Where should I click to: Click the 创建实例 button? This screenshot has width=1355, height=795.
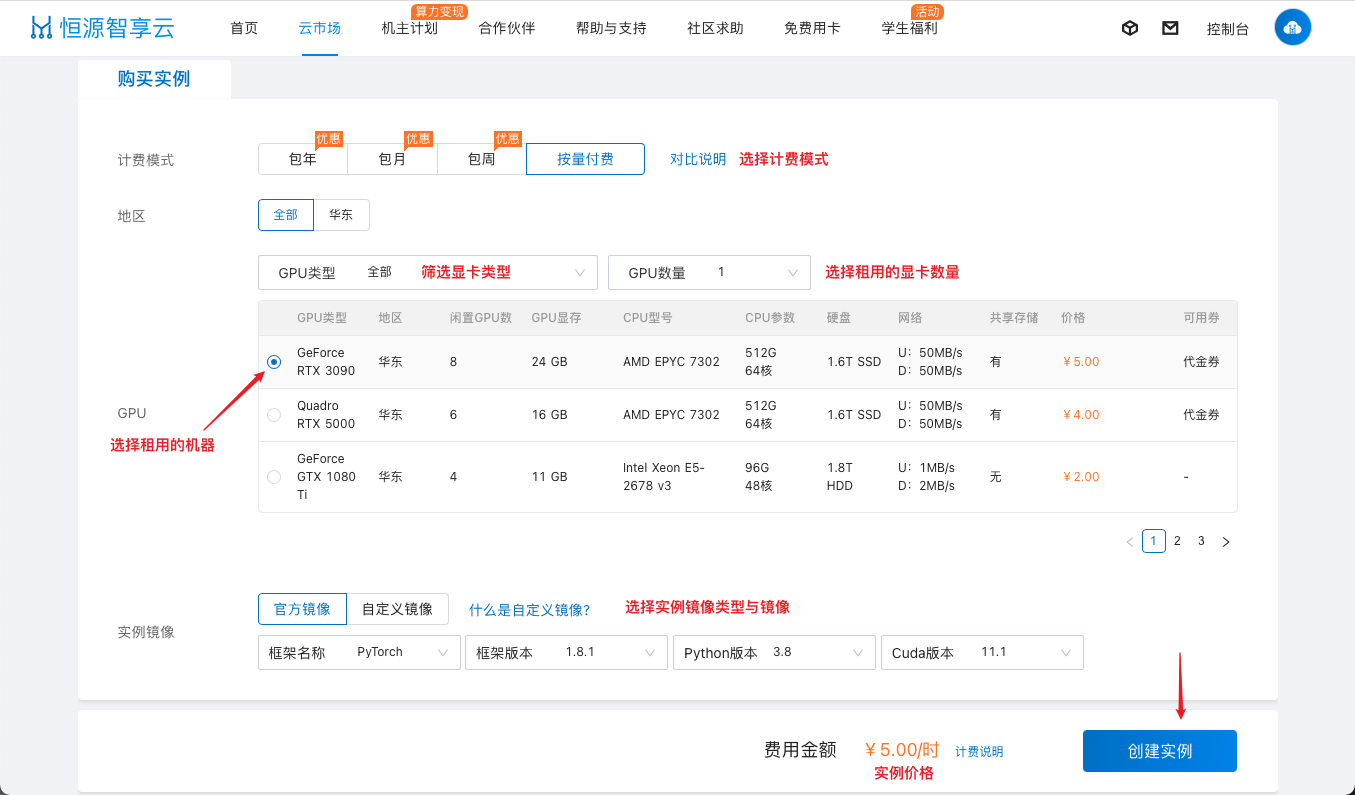coord(1160,751)
